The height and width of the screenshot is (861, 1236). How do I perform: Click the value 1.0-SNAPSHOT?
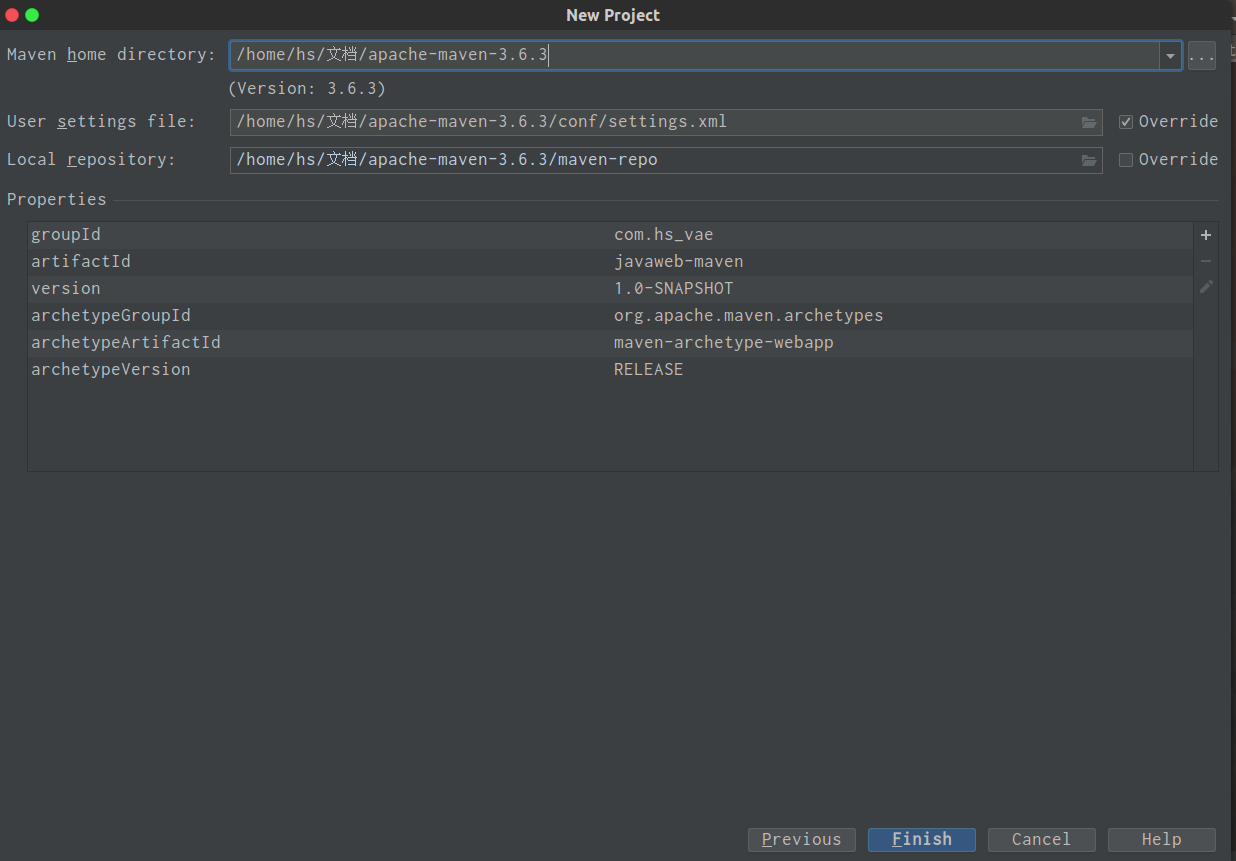pyautogui.click(x=674, y=289)
